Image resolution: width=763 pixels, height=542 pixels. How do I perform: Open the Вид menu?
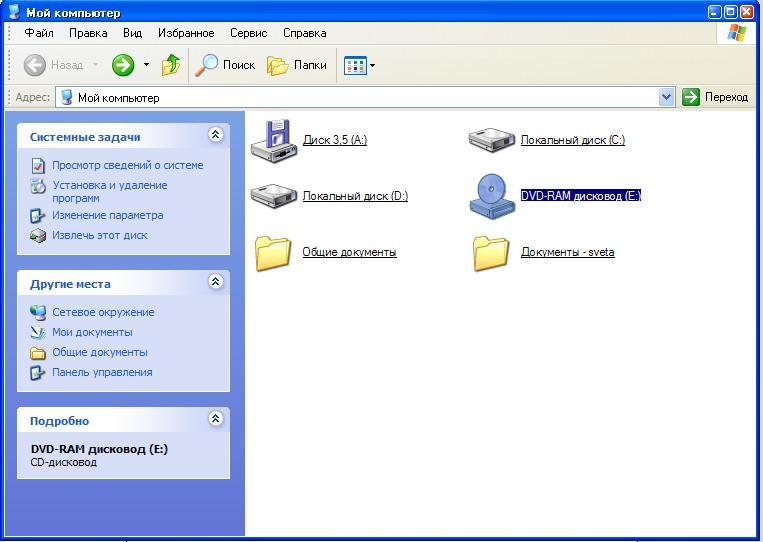point(132,33)
